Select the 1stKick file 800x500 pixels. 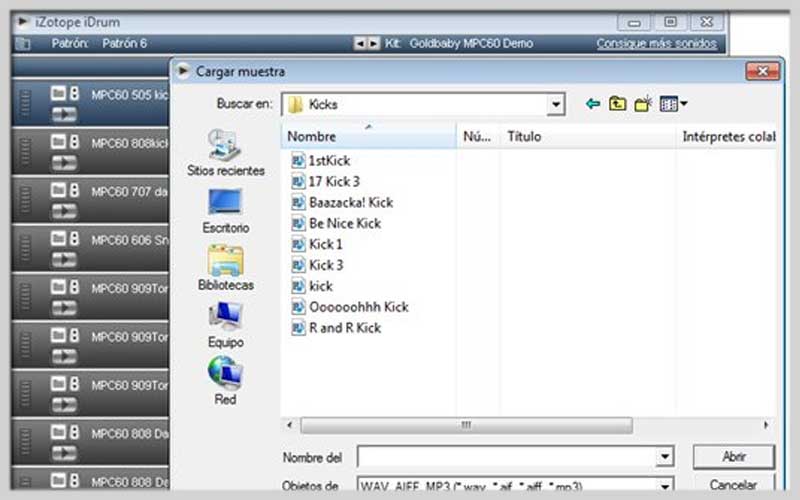(x=320, y=161)
